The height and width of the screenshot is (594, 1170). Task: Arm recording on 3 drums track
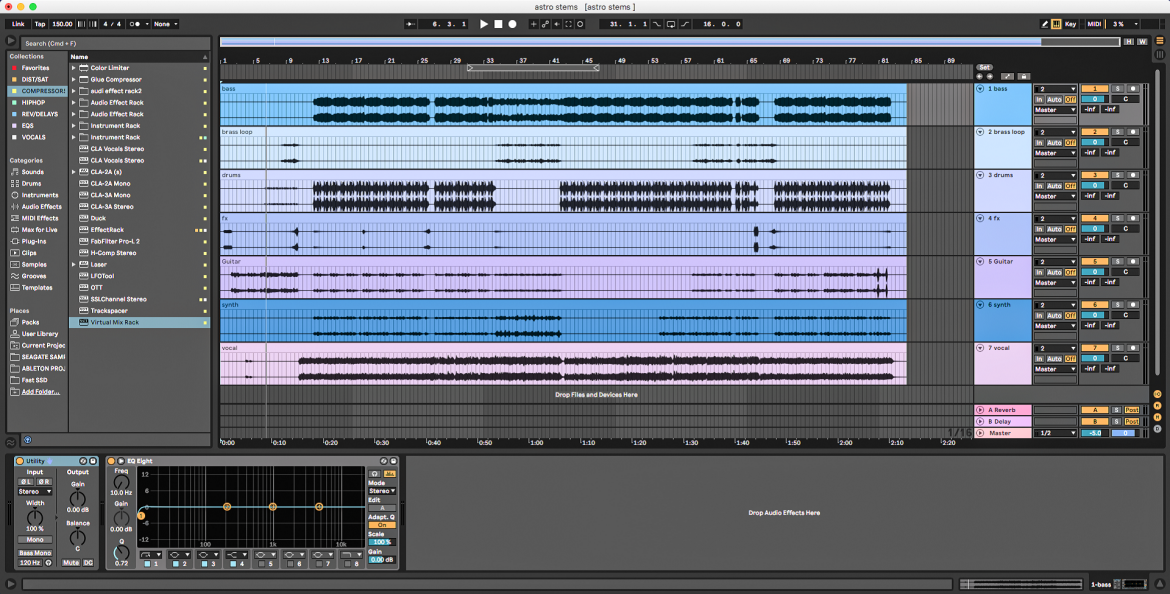(1133, 175)
